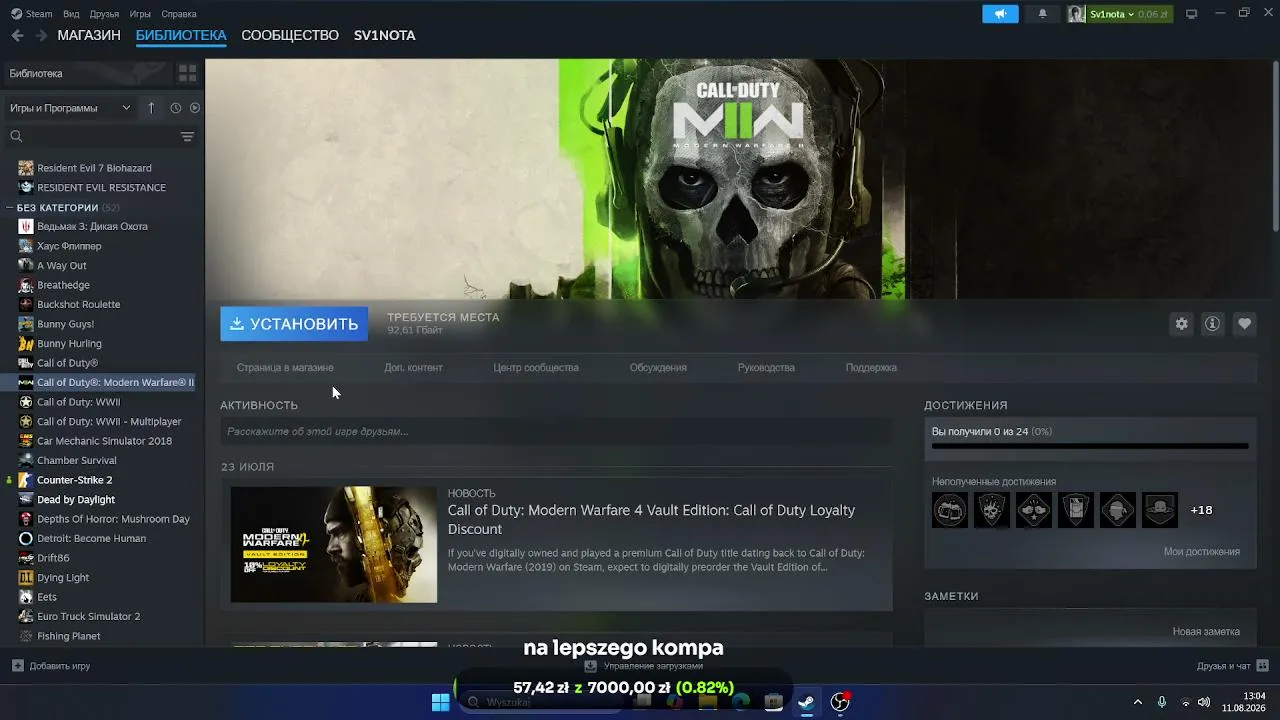Viewport: 1280px width, 720px height.
Task: Open Управление загрузками downloads manager
Action: click(x=644, y=666)
